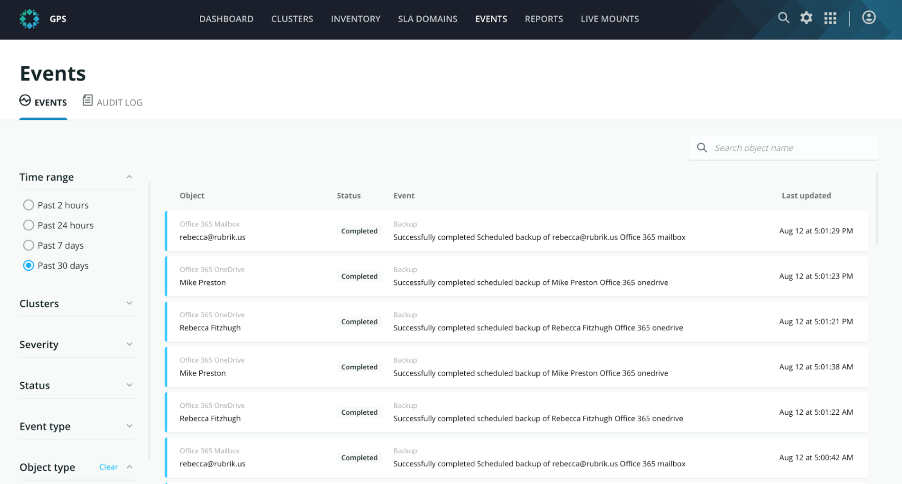
Task: Click the Rubrik GPS logo icon
Action: pyautogui.click(x=29, y=19)
